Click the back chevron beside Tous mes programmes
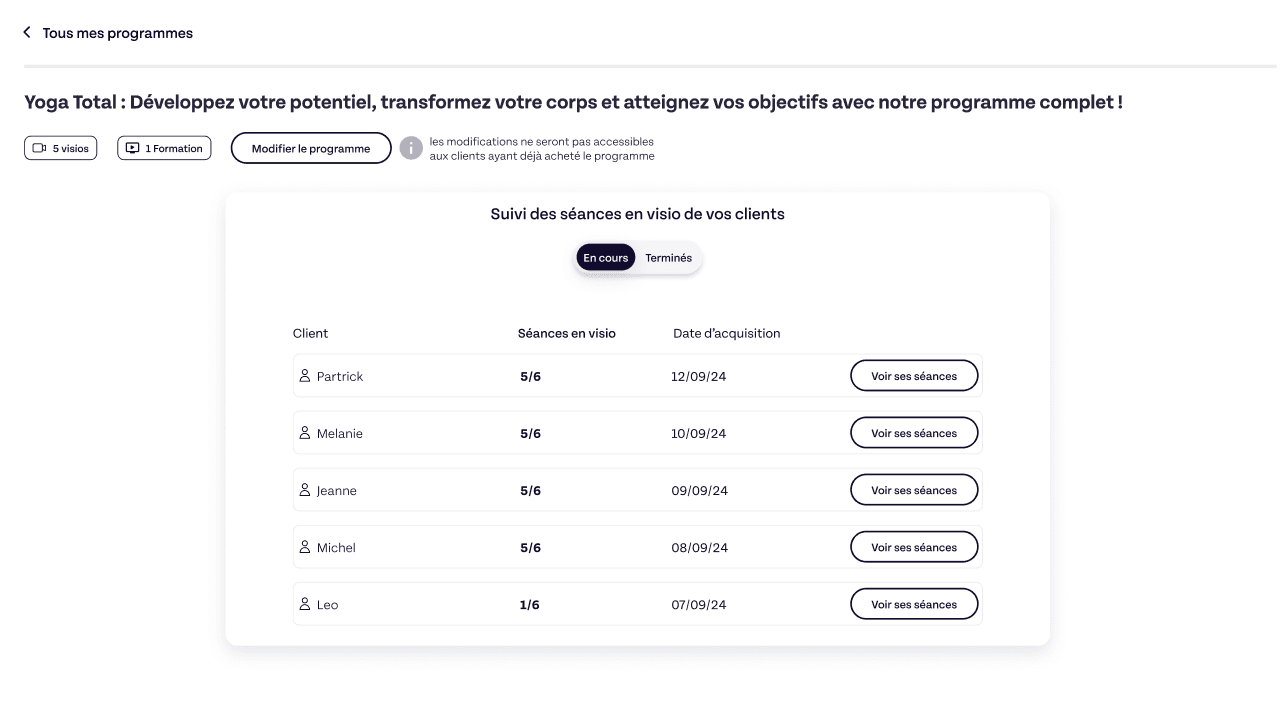This screenshot has width=1282, height=702. (27, 33)
